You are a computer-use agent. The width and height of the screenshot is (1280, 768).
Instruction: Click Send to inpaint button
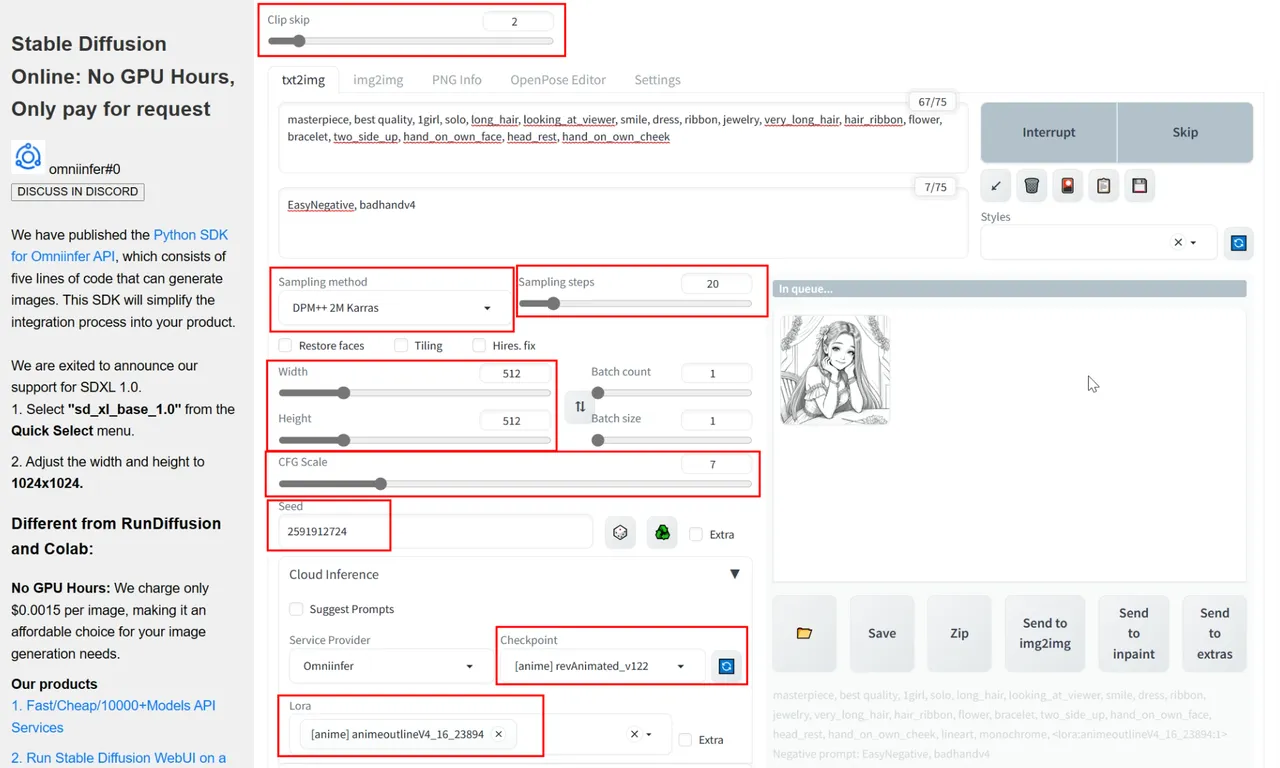[1134, 633]
